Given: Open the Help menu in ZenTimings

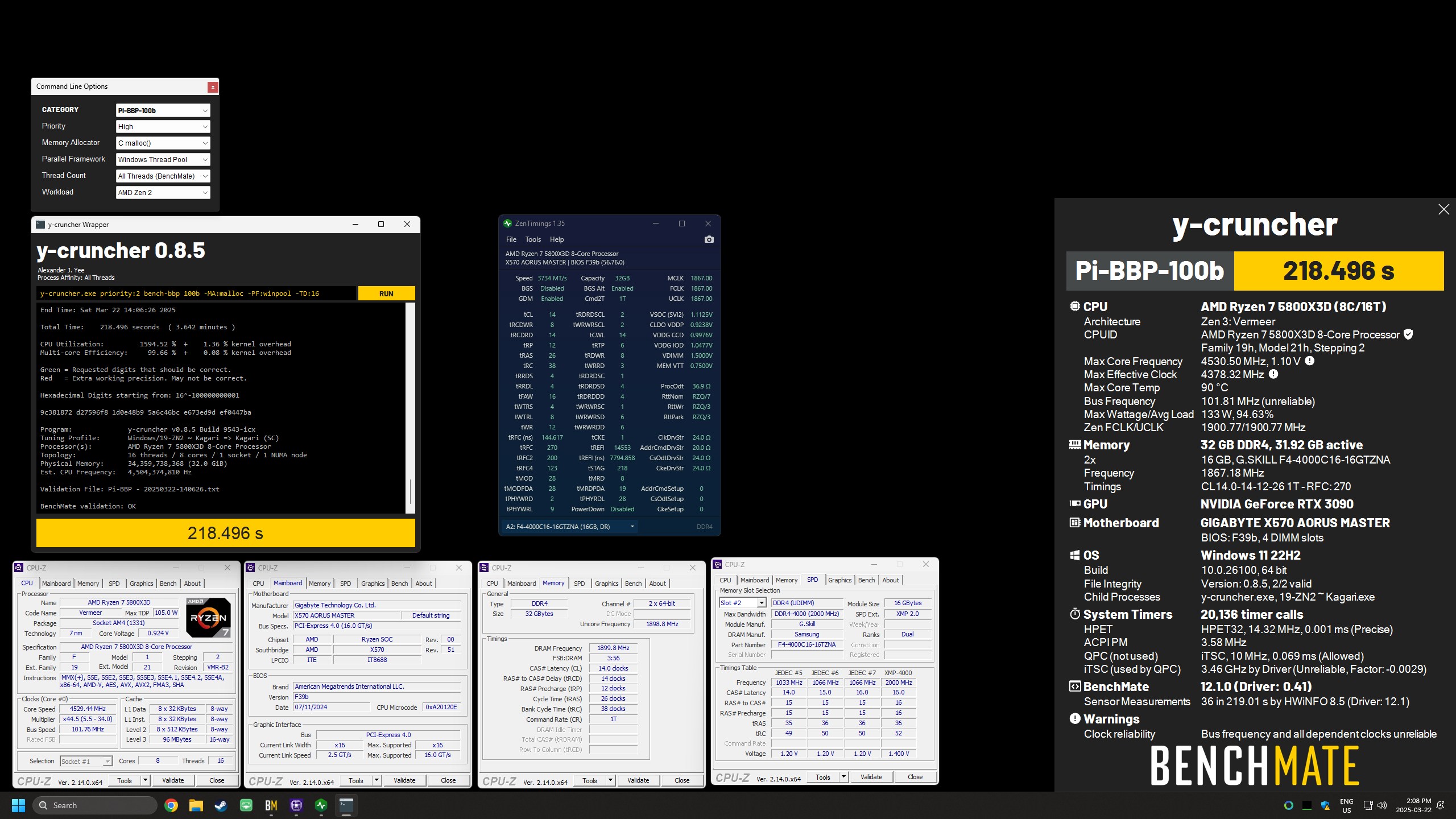Looking at the screenshot, I should tap(557, 239).
